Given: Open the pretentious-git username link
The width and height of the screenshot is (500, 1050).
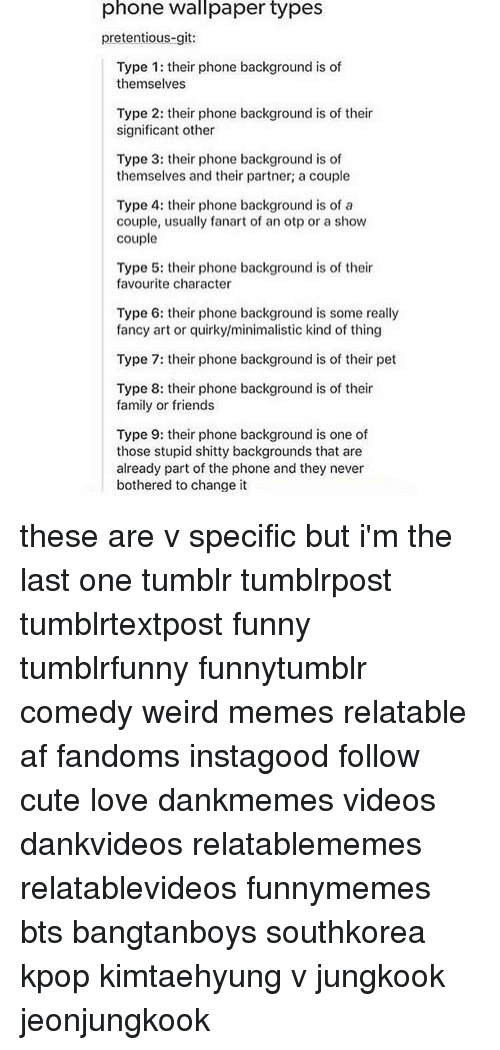Looking at the screenshot, I should click(x=148, y=38).
